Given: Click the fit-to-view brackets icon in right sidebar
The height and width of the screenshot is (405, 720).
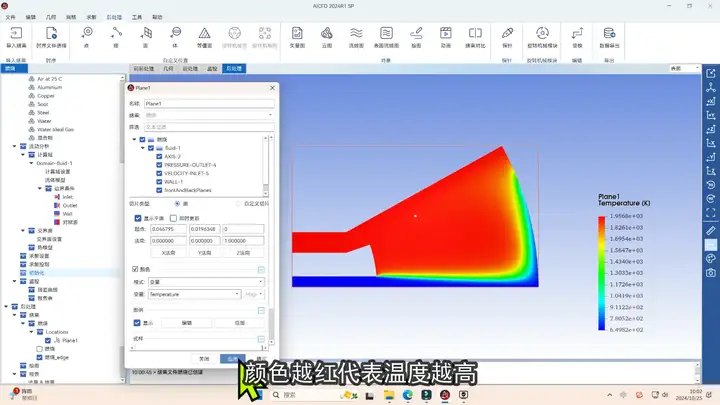Looking at the screenshot, I should [710, 213].
